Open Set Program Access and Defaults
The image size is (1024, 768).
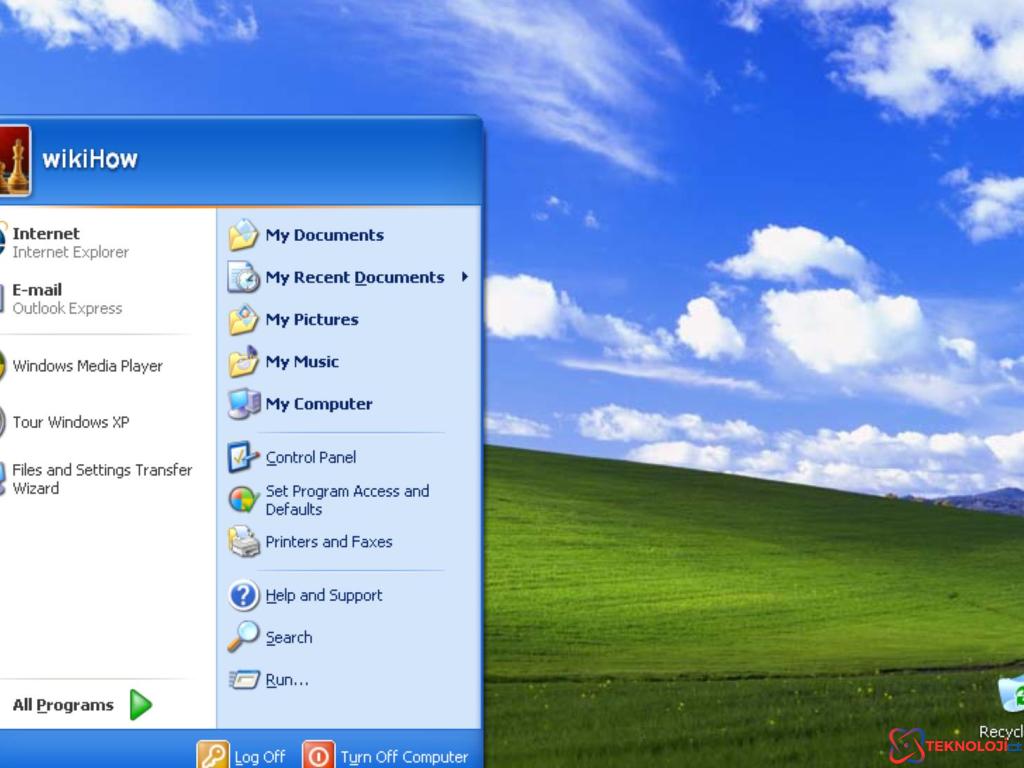(347, 500)
